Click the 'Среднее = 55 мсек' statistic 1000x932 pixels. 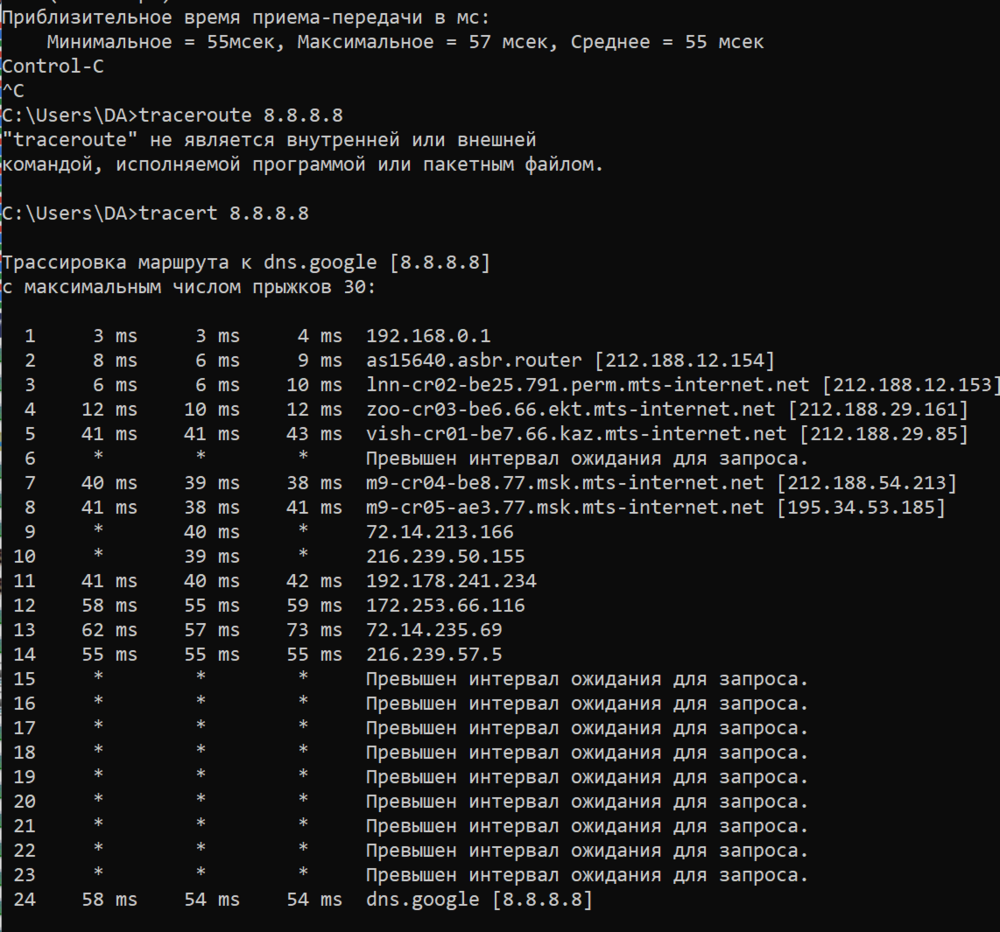667,42
